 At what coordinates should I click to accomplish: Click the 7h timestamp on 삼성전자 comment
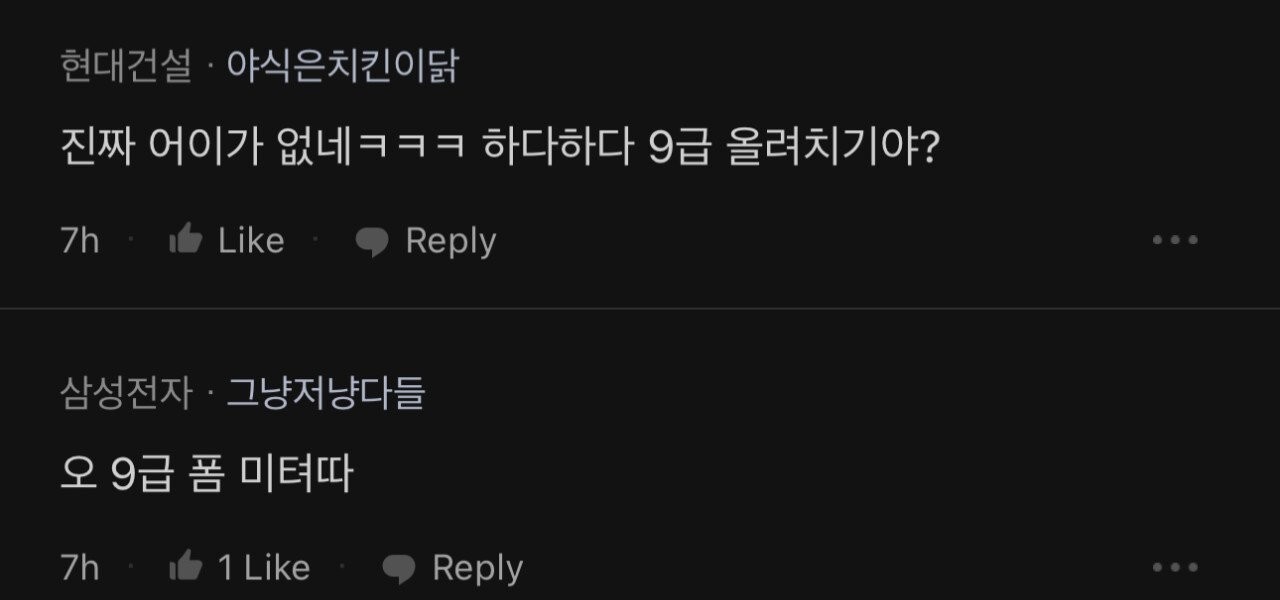pyautogui.click(x=80, y=568)
